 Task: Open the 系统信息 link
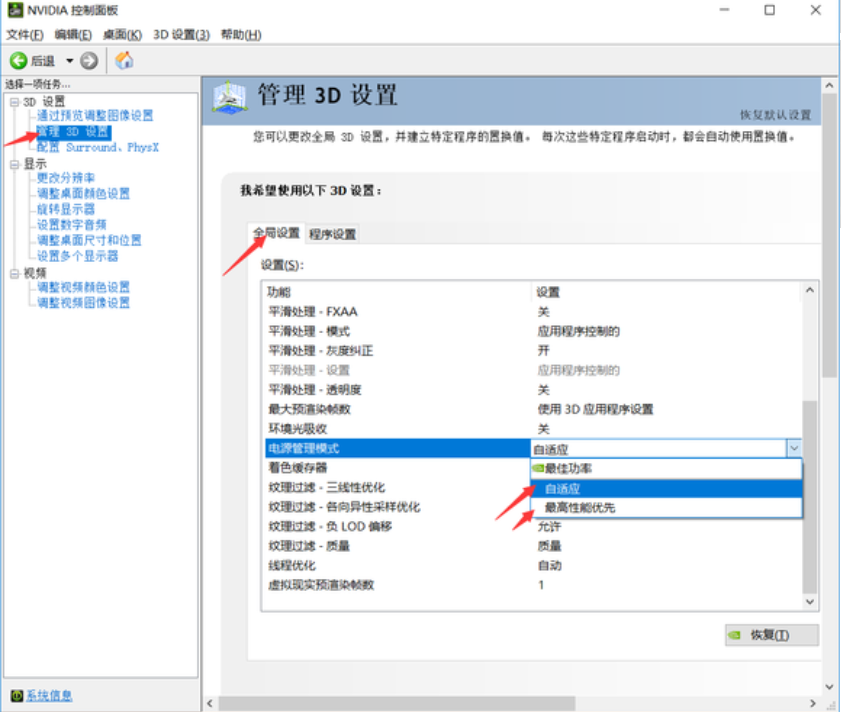pos(49,696)
